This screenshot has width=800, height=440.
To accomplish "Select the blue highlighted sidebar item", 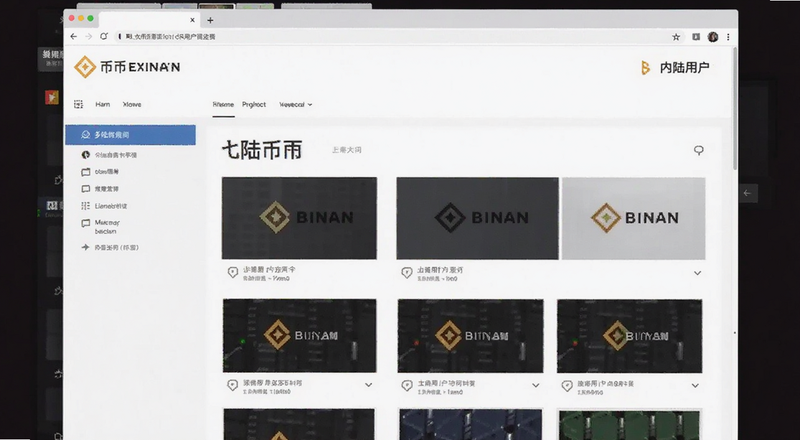I will coord(130,135).
